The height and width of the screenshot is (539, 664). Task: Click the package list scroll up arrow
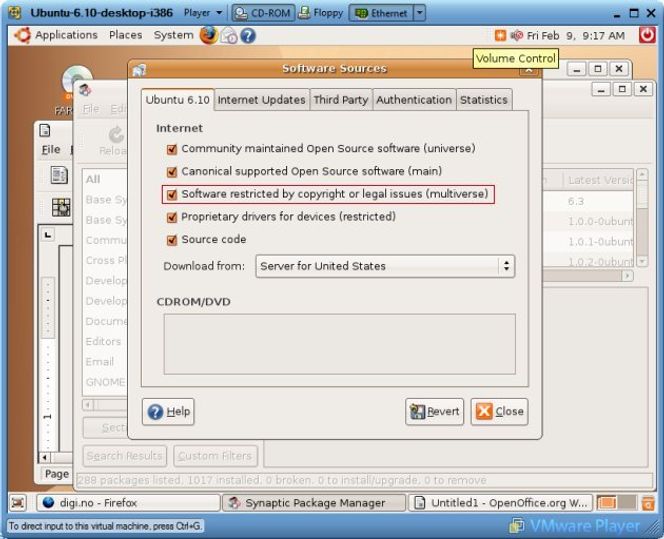(x=642, y=174)
